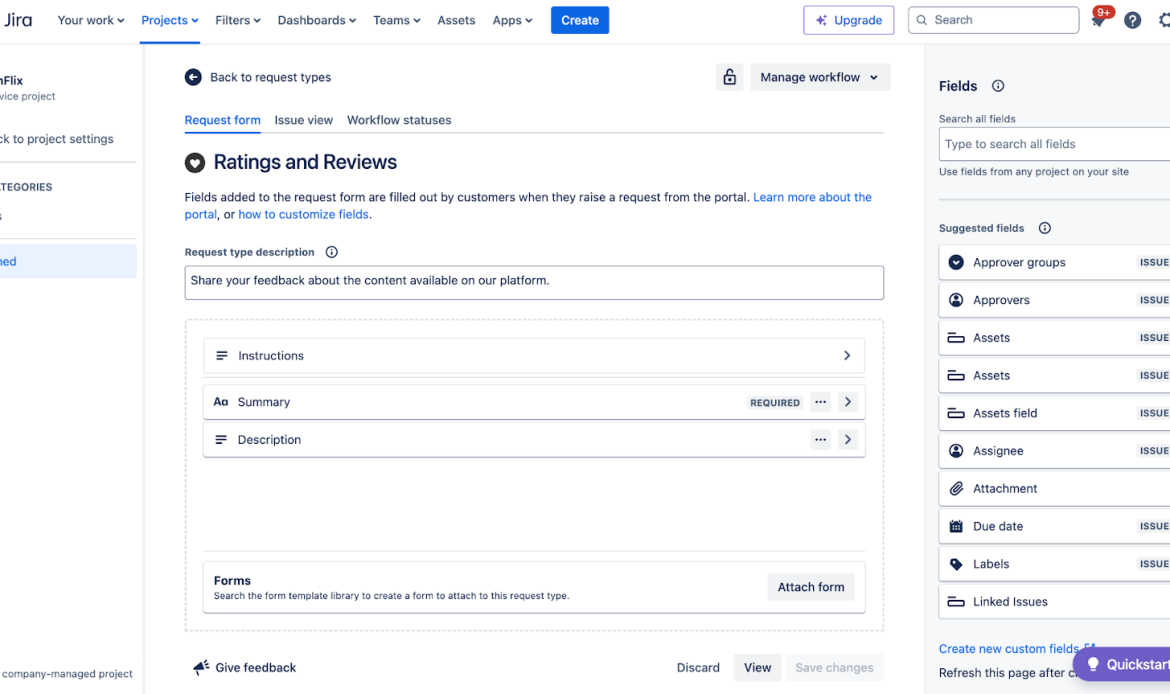The image size is (1170, 694).
Task: Open the Summary field options ellipsis menu
Action: coord(820,402)
